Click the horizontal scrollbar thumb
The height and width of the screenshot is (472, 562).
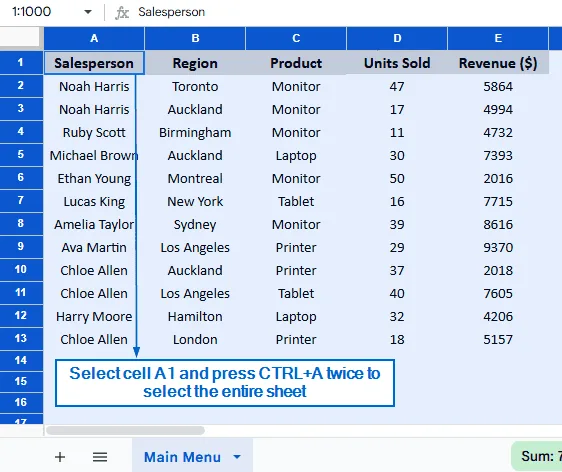point(125,430)
